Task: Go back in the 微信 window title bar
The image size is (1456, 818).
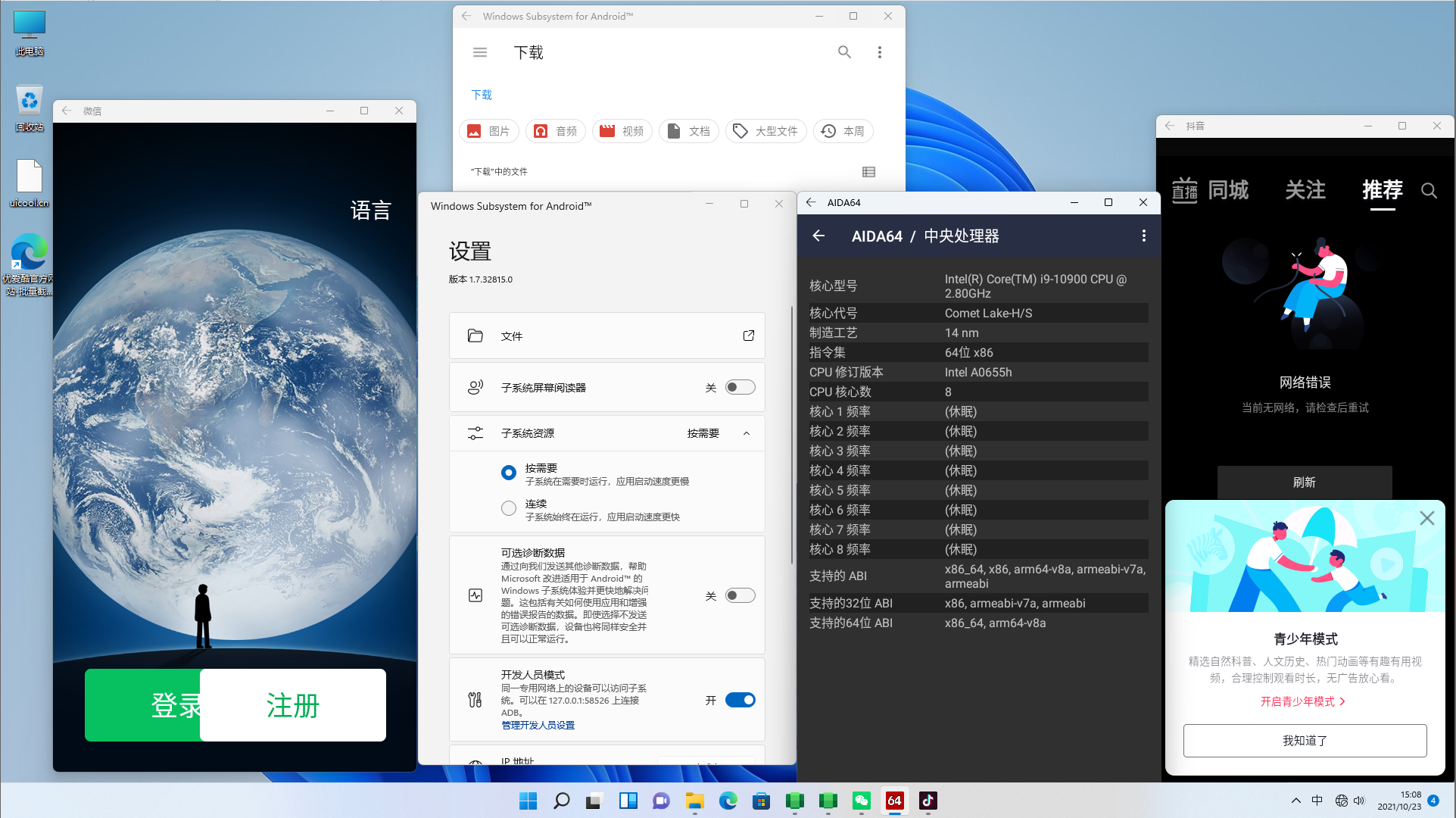Action: (x=67, y=111)
